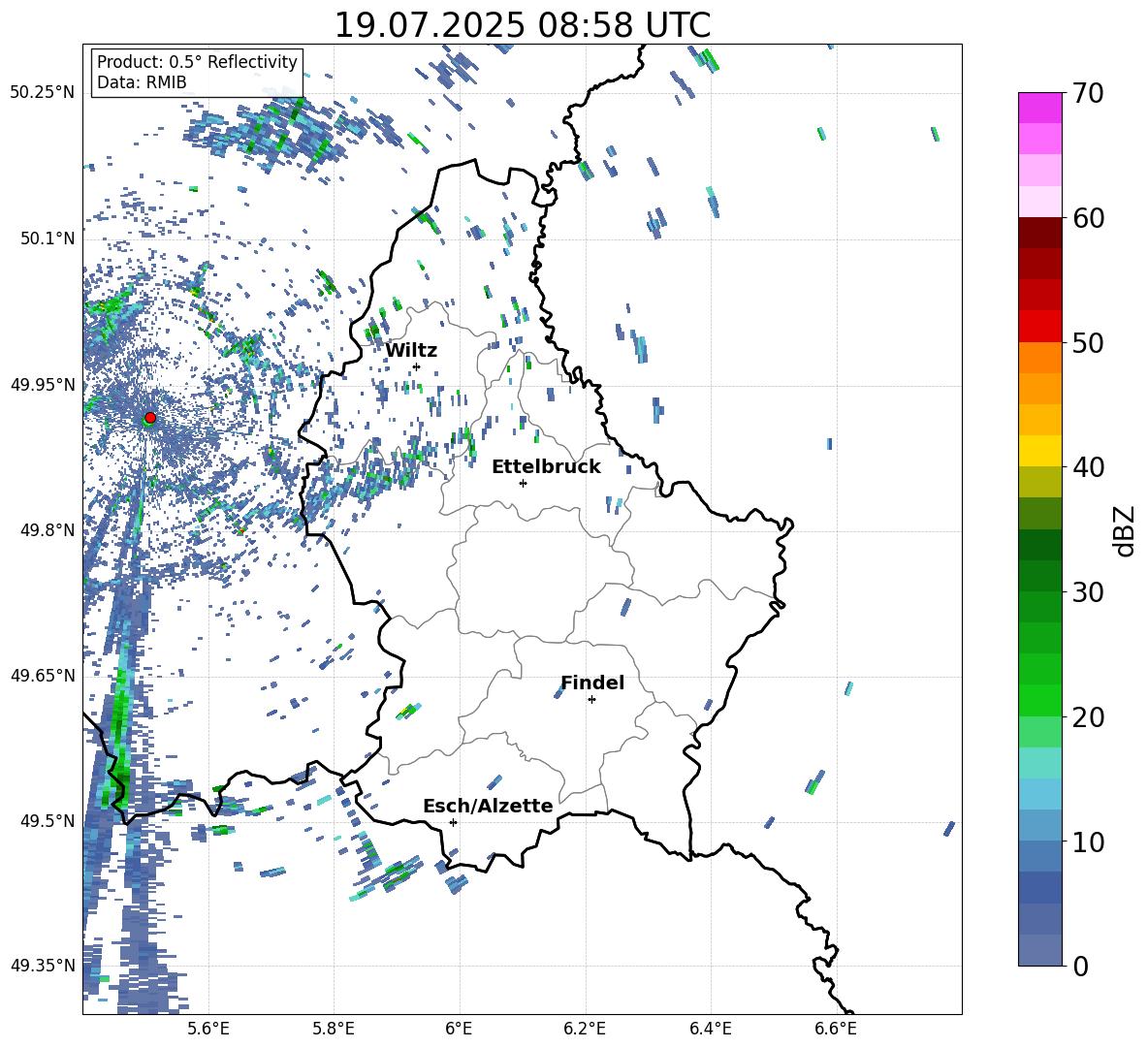The width and height of the screenshot is (1148, 1048).
Task: Click the cross marker below Findel
Action: [591, 700]
